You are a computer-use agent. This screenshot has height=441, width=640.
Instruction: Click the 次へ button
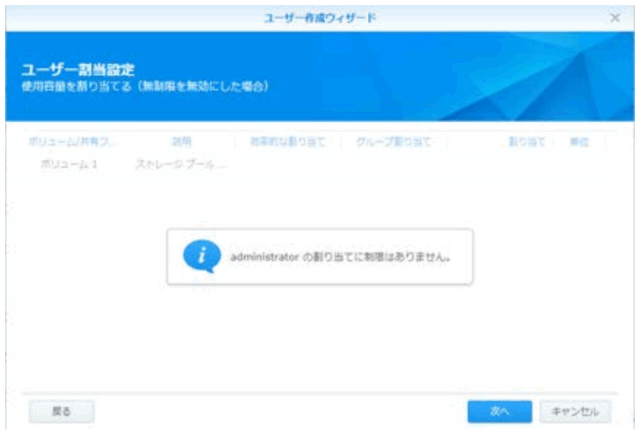[500, 411]
